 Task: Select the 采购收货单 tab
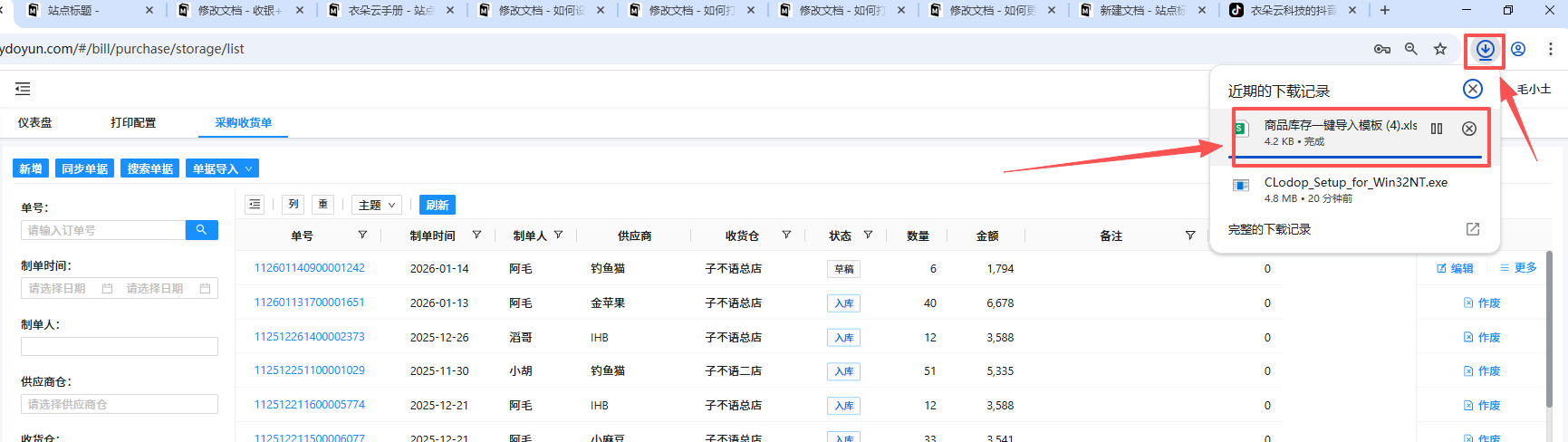click(x=243, y=123)
